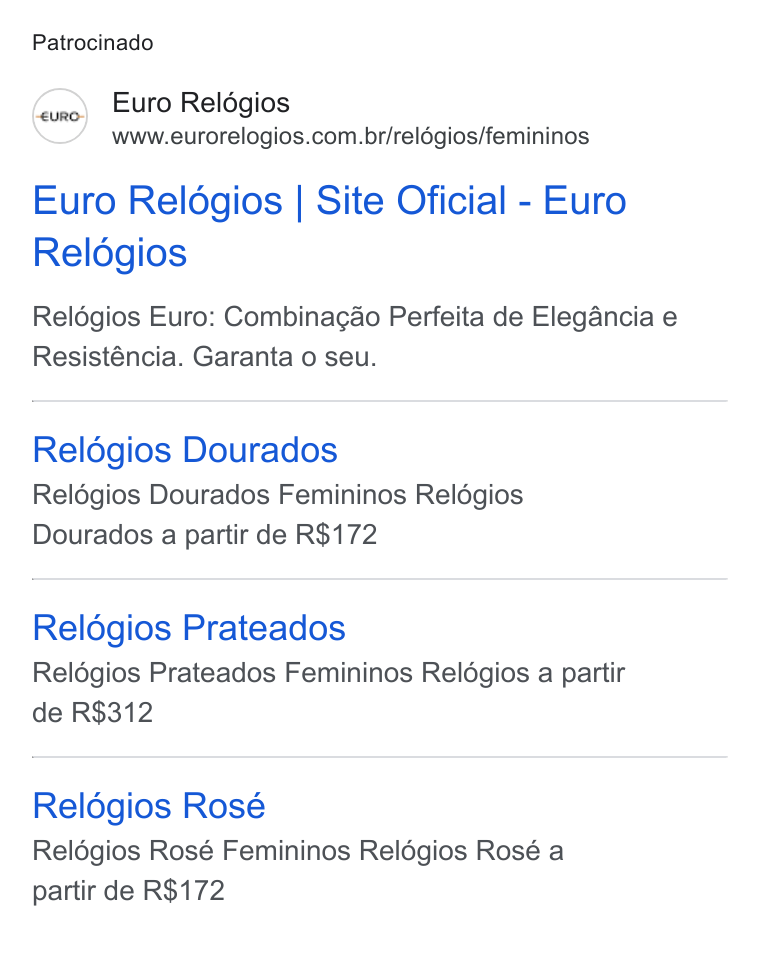Click the 'de R$312' price text

92,712
